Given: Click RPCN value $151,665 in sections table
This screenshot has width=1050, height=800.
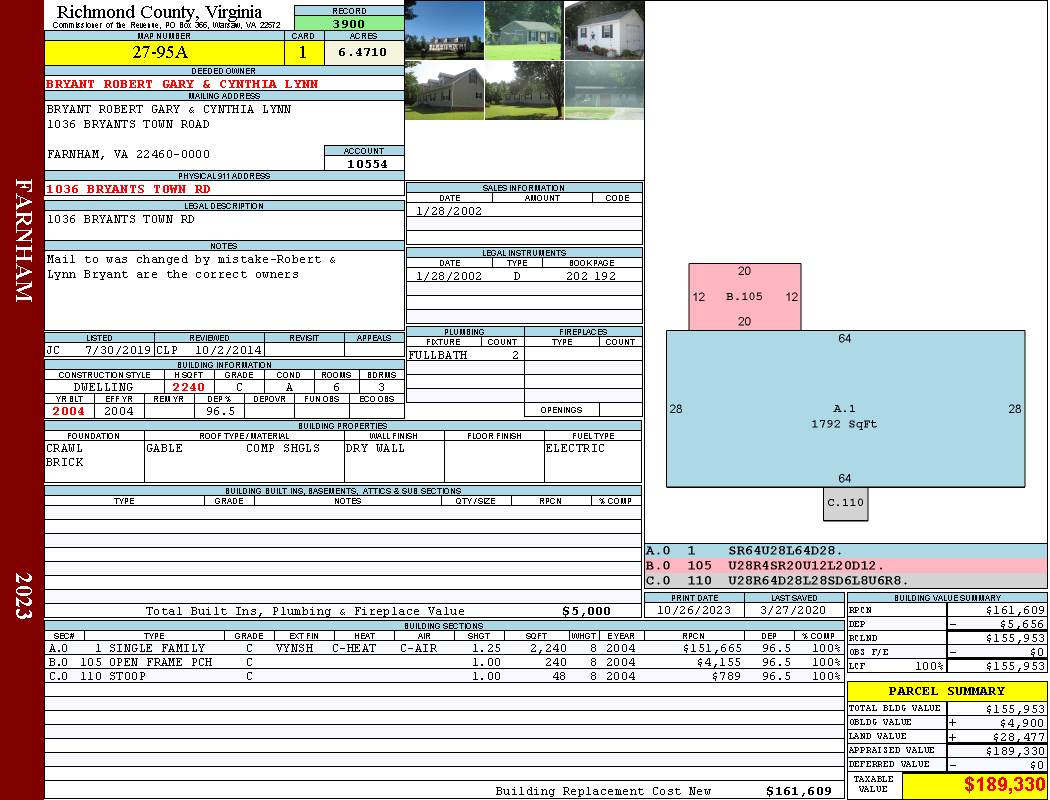Looking at the screenshot, I should (712, 648).
